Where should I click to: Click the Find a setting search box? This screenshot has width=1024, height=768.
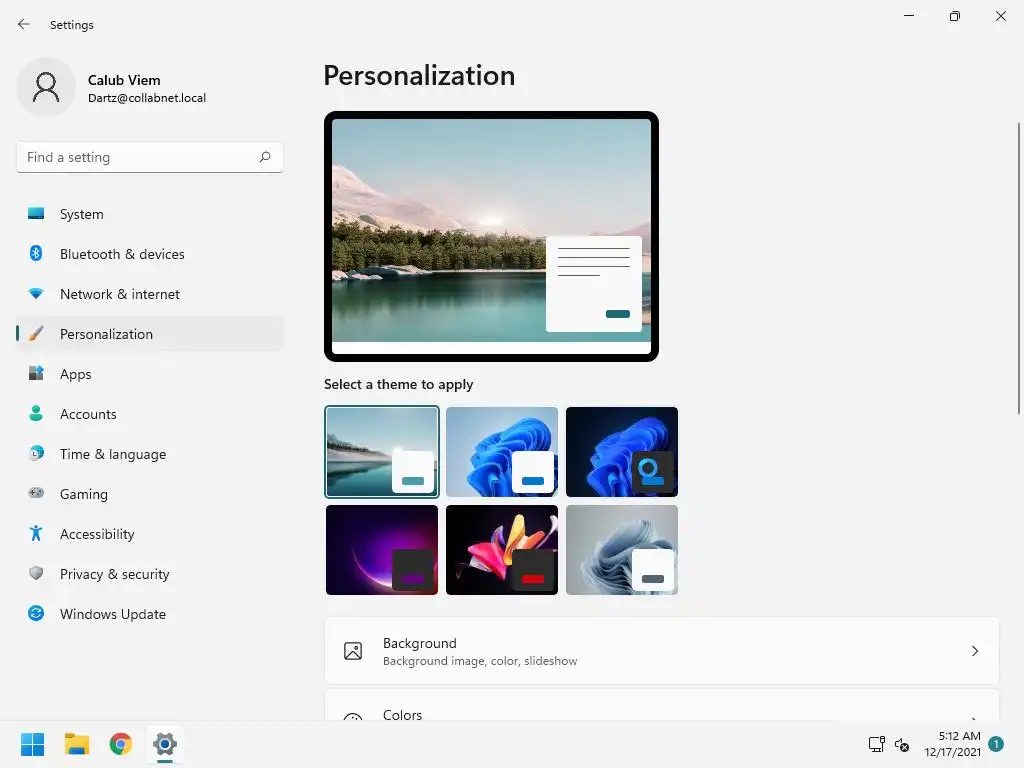150,157
